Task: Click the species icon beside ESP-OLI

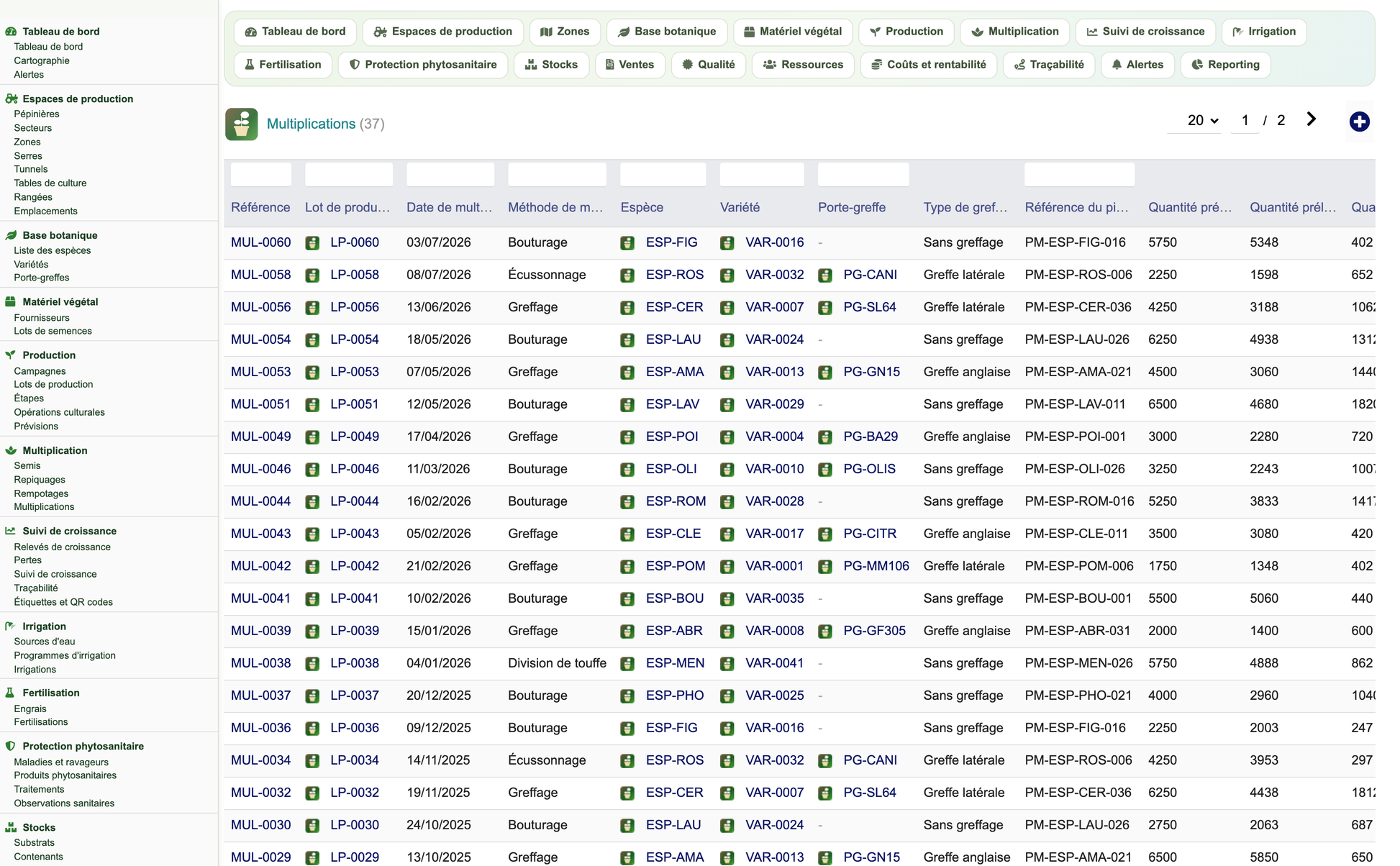Action: tap(627, 470)
